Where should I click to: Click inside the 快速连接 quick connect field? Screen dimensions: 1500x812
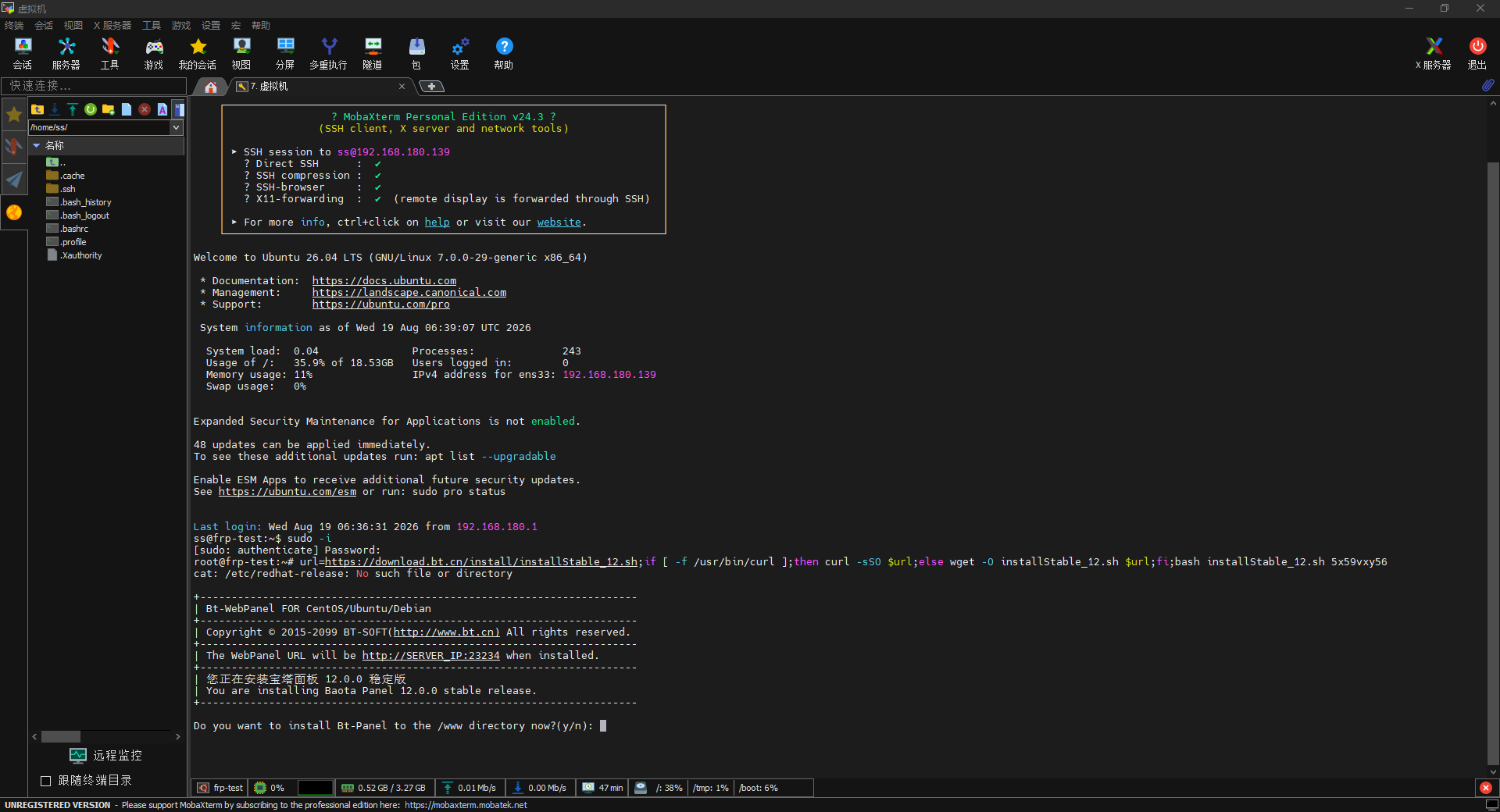tap(94, 86)
